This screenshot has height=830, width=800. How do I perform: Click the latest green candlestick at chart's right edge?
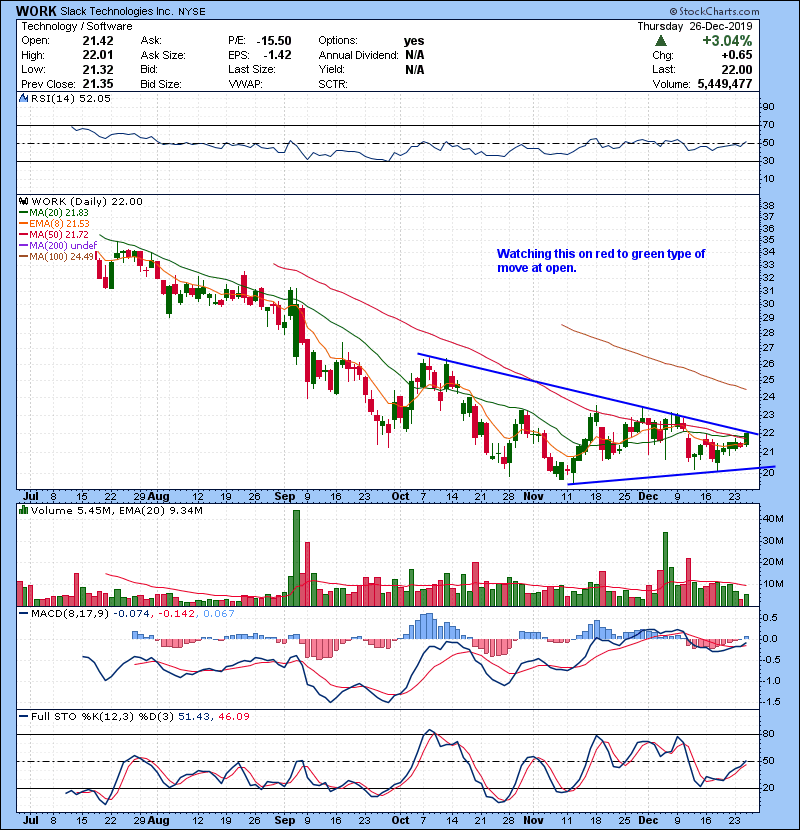(x=747, y=438)
